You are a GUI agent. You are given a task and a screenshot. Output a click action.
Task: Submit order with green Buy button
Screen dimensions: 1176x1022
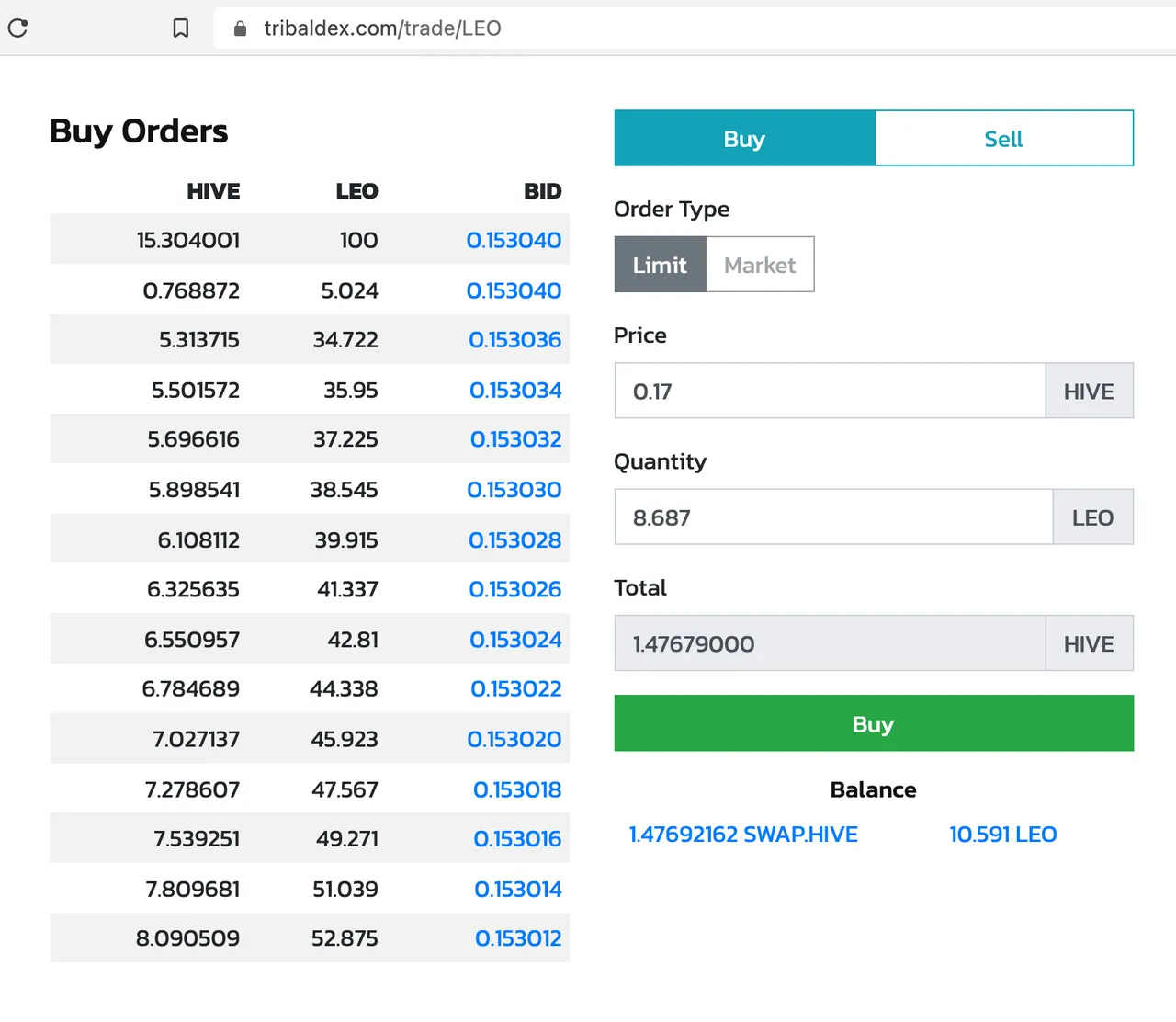(874, 723)
